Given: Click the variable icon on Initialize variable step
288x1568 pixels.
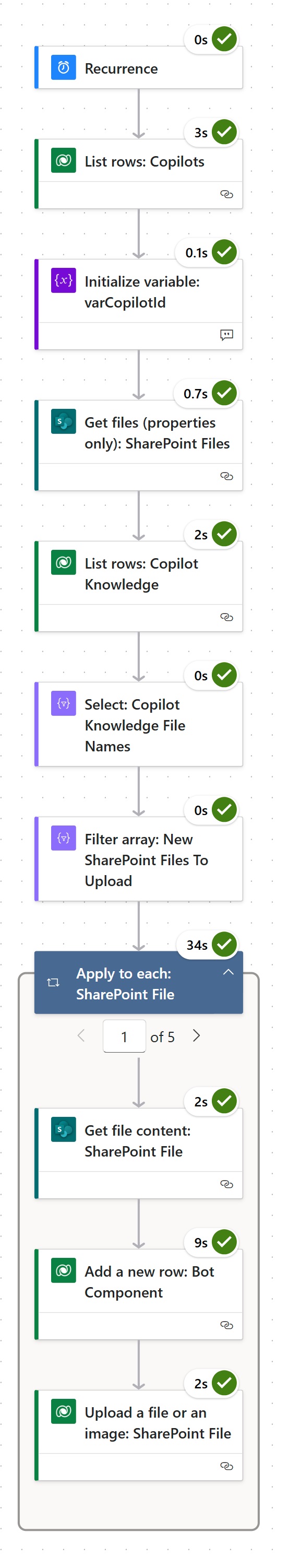Looking at the screenshot, I should [x=63, y=280].
